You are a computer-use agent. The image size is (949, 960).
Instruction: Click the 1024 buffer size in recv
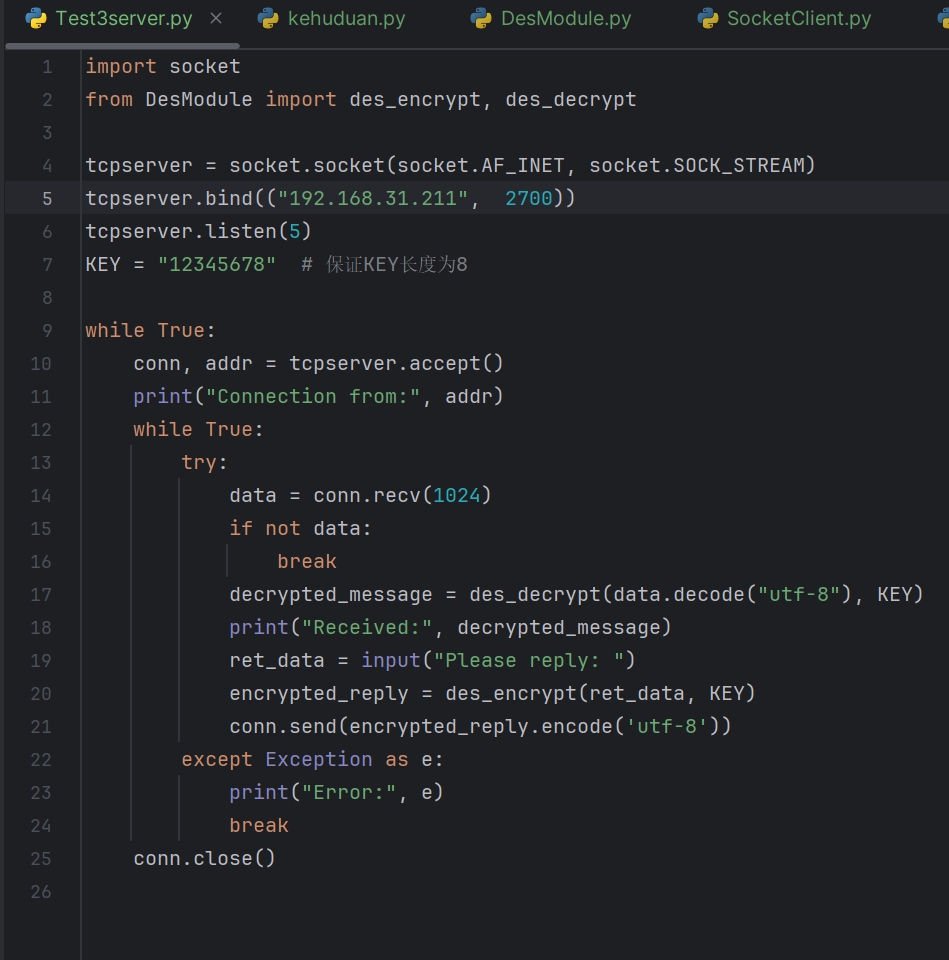click(456, 495)
